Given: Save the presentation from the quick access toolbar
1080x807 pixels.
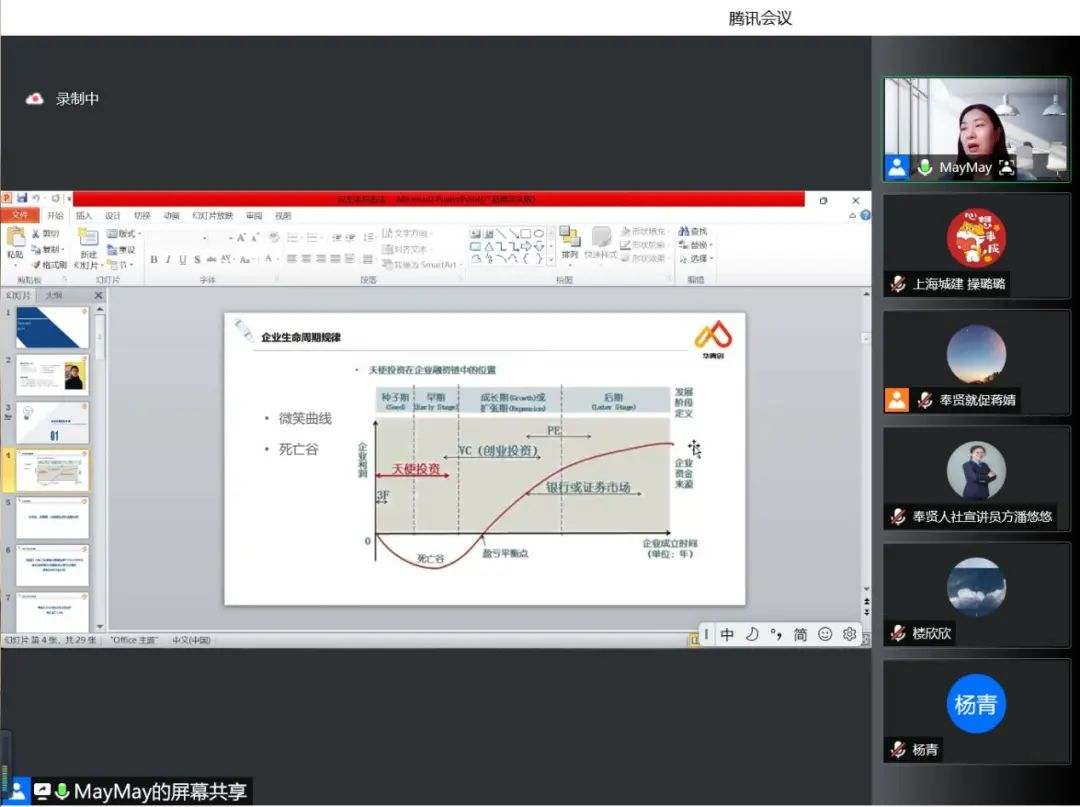Looking at the screenshot, I should click(22, 198).
